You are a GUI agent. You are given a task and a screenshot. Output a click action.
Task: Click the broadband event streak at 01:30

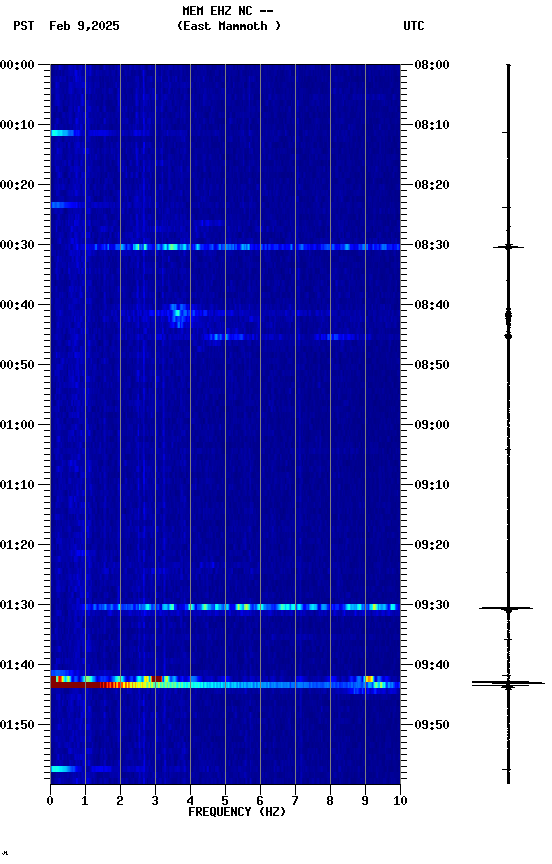(240, 607)
